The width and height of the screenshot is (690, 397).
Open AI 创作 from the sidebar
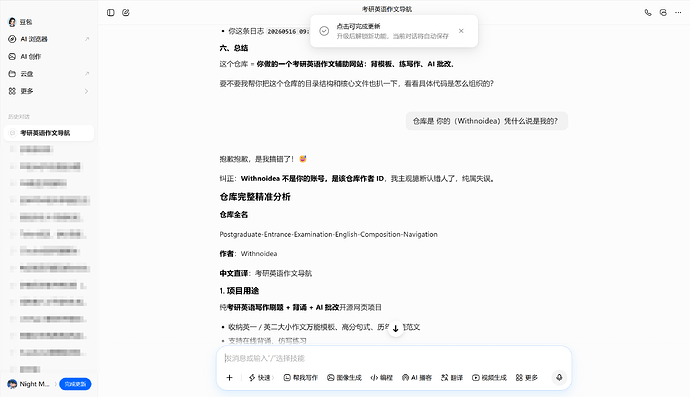[49, 56]
